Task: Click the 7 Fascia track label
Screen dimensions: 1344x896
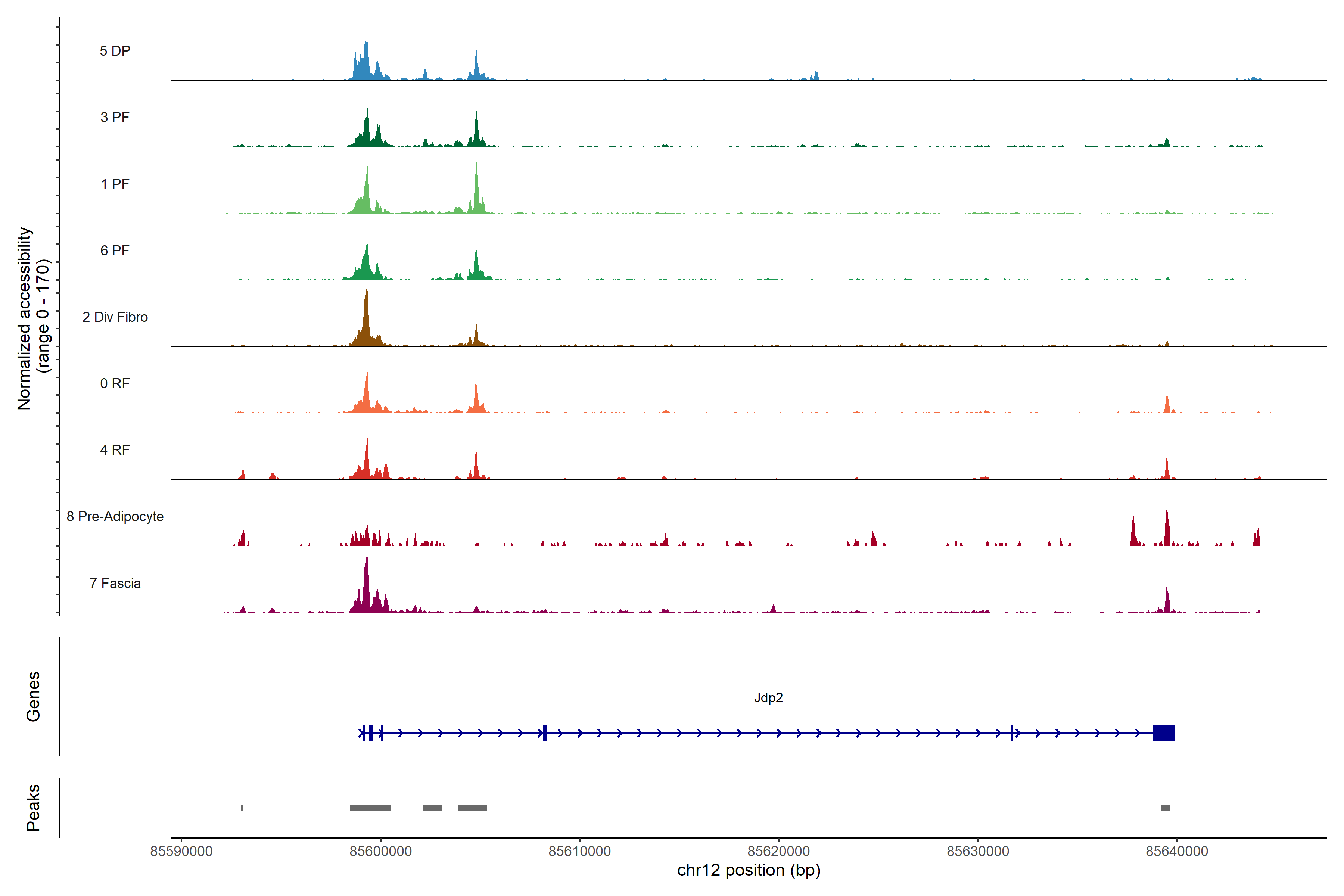Action: pos(115,583)
